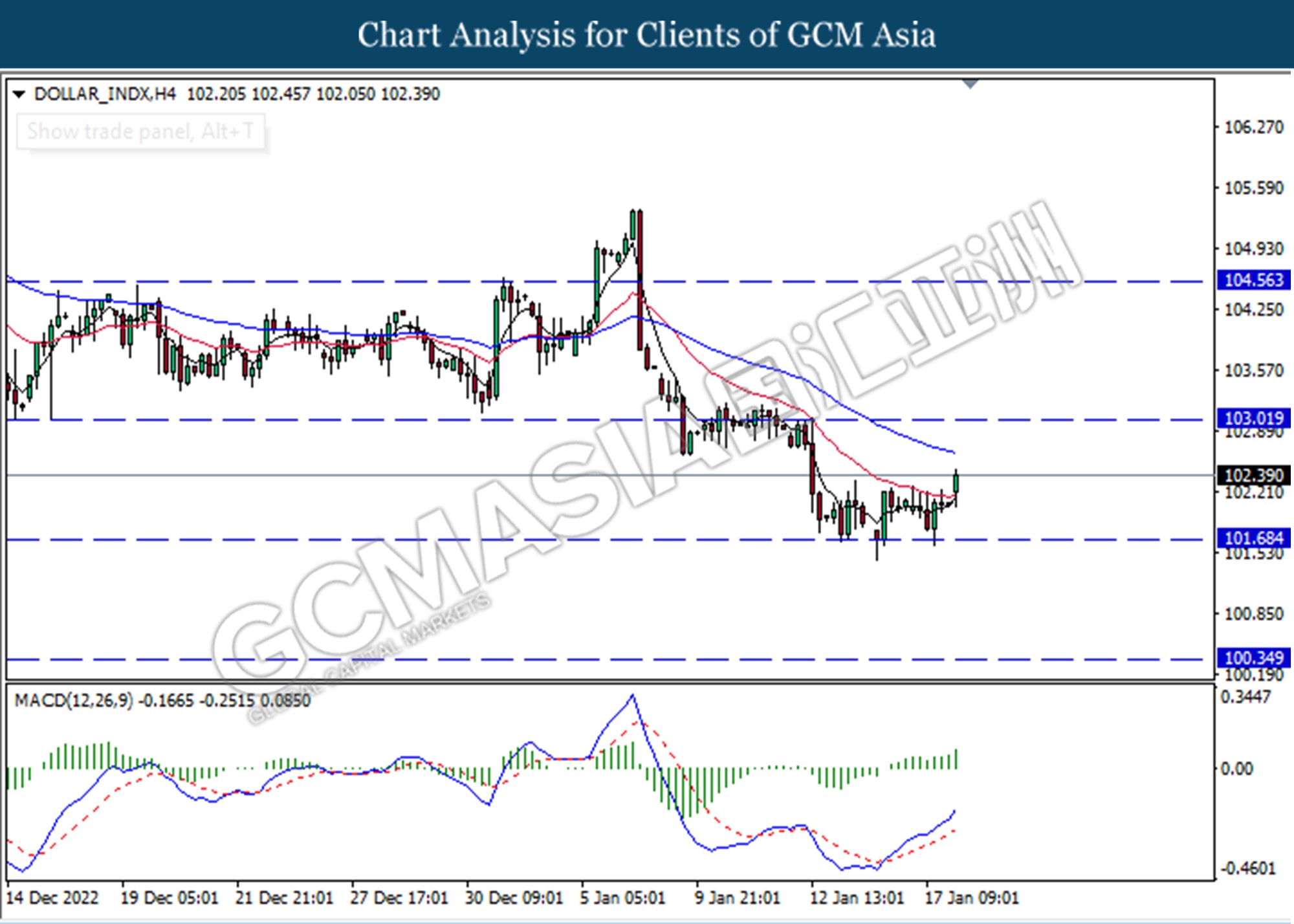The height and width of the screenshot is (924, 1294).
Task: Click the DOLLAR_INDX,H4 symbol title text
Action: [x=105, y=94]
